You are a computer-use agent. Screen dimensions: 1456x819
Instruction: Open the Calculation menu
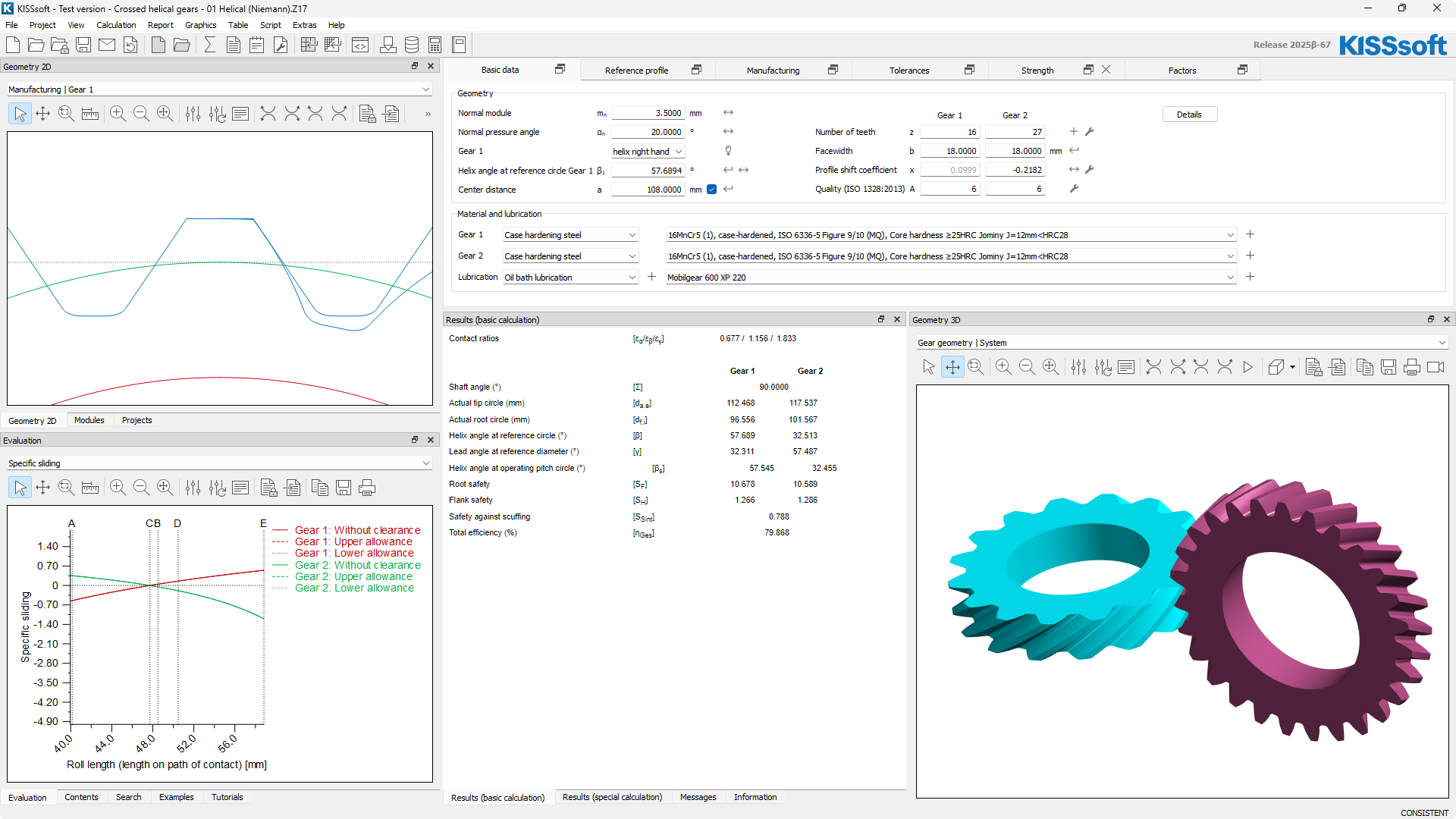(x=116, y=25)
